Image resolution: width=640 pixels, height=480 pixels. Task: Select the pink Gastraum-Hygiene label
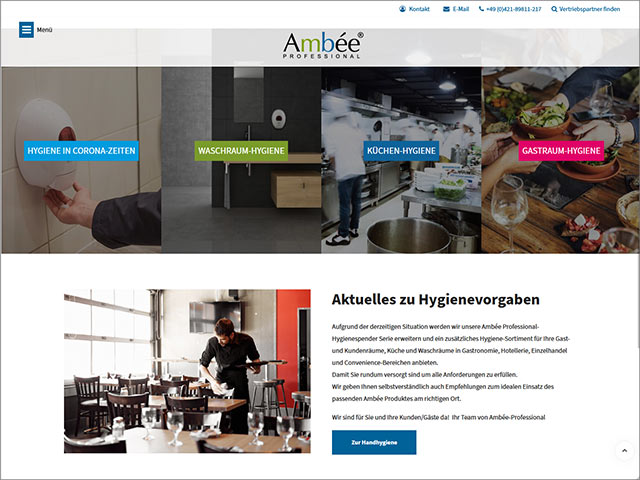coord(561,151)
